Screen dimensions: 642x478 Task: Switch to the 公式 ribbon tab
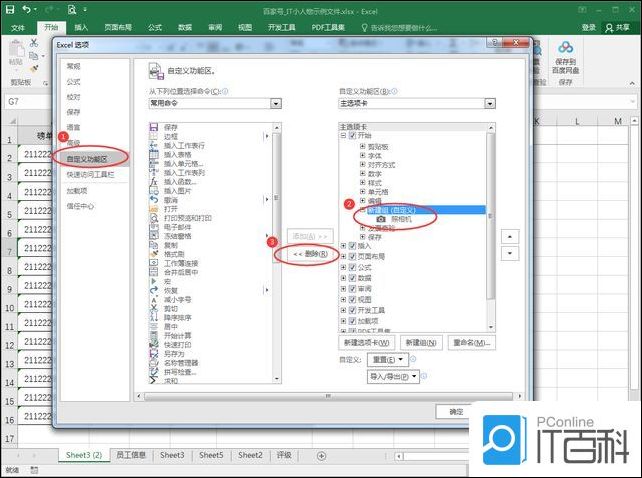[x=155, y=27]
